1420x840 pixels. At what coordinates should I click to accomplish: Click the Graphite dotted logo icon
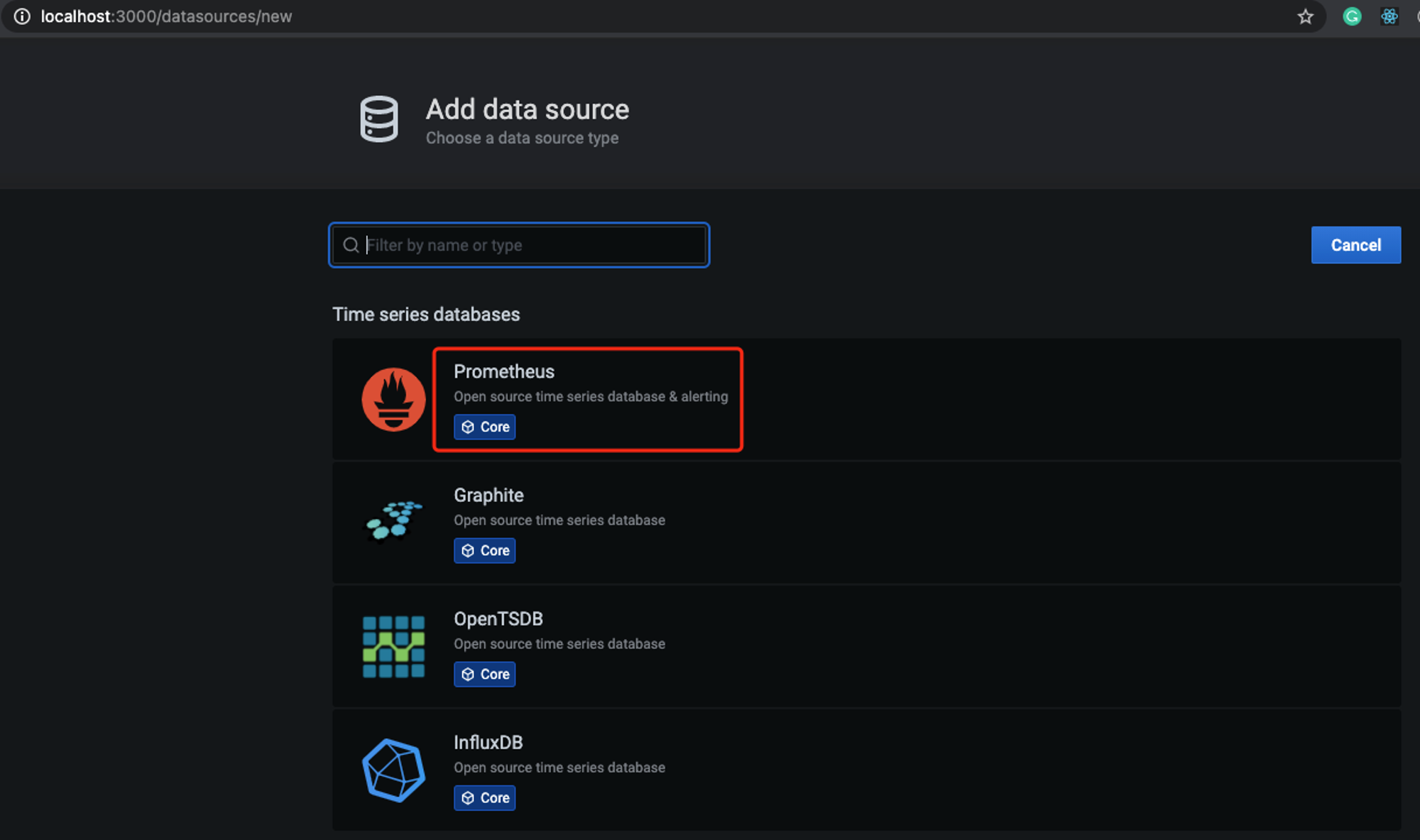point(393,521)
